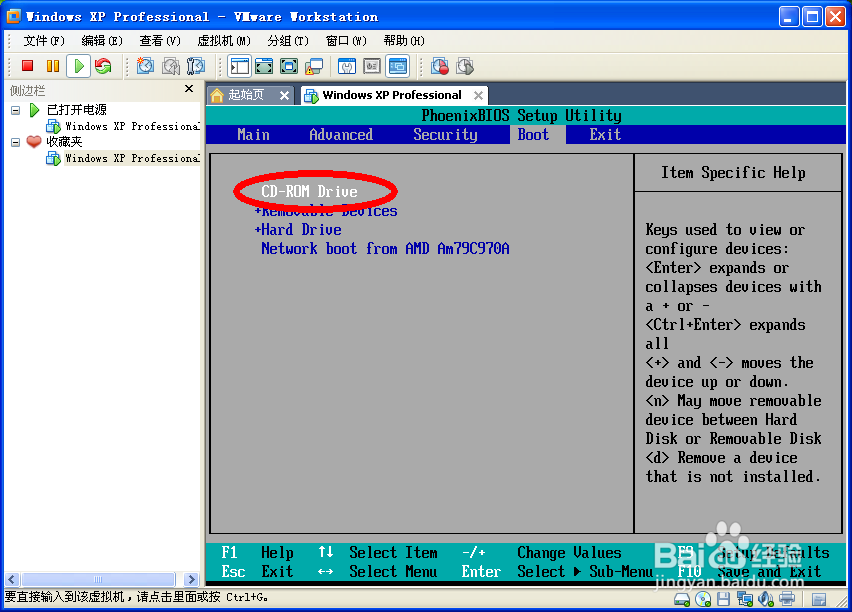Image resolution: width=852 pixels, height=612 pixels.
Task: Expand the Removable Devices boot entry
Action: click(326, 211)
